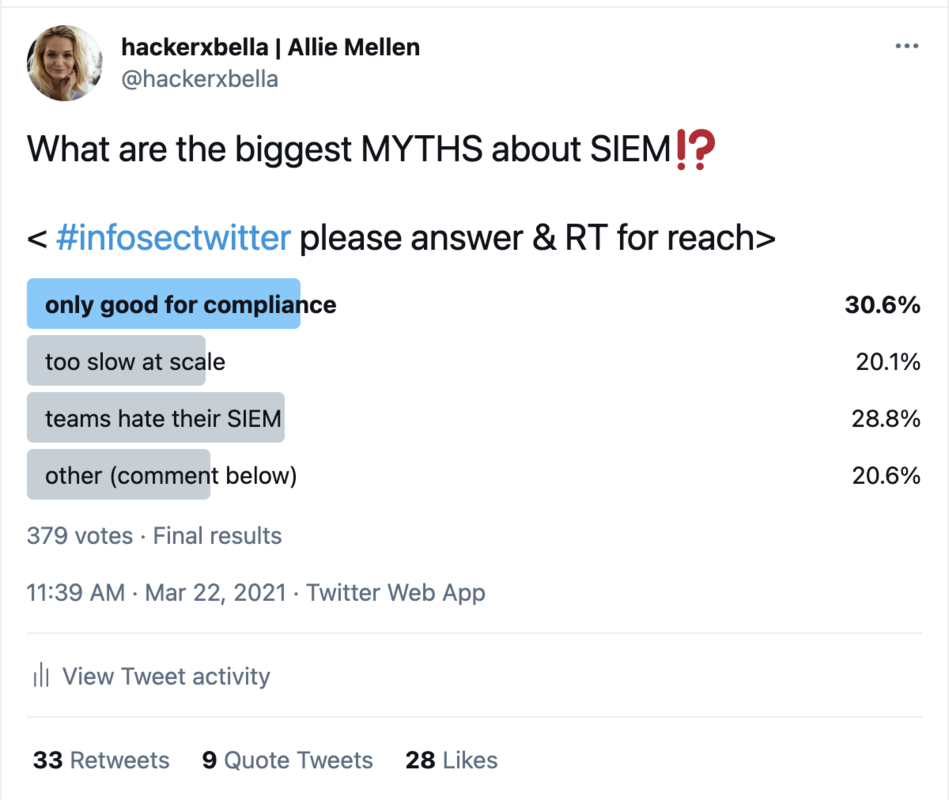
Task: Click the display name hackerxbella | Allie Mellen
Action: click(x=270, y=46)
